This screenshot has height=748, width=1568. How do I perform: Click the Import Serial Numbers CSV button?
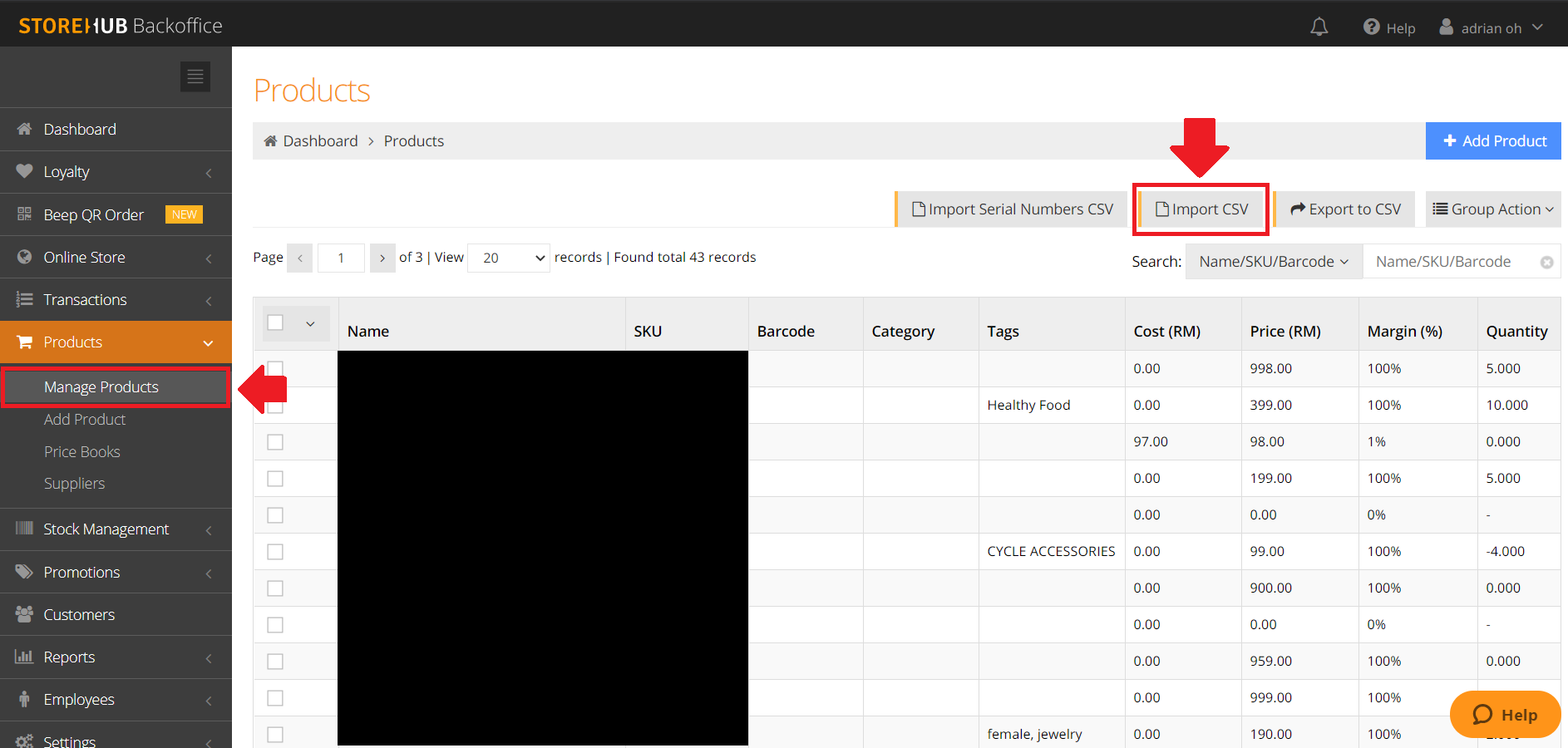click(x=1011, y=209)
